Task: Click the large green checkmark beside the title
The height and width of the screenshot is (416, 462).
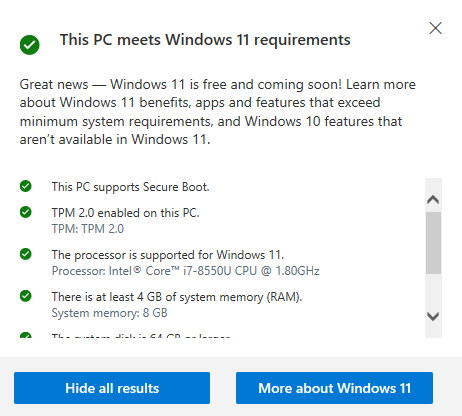Action: point(30,45)
